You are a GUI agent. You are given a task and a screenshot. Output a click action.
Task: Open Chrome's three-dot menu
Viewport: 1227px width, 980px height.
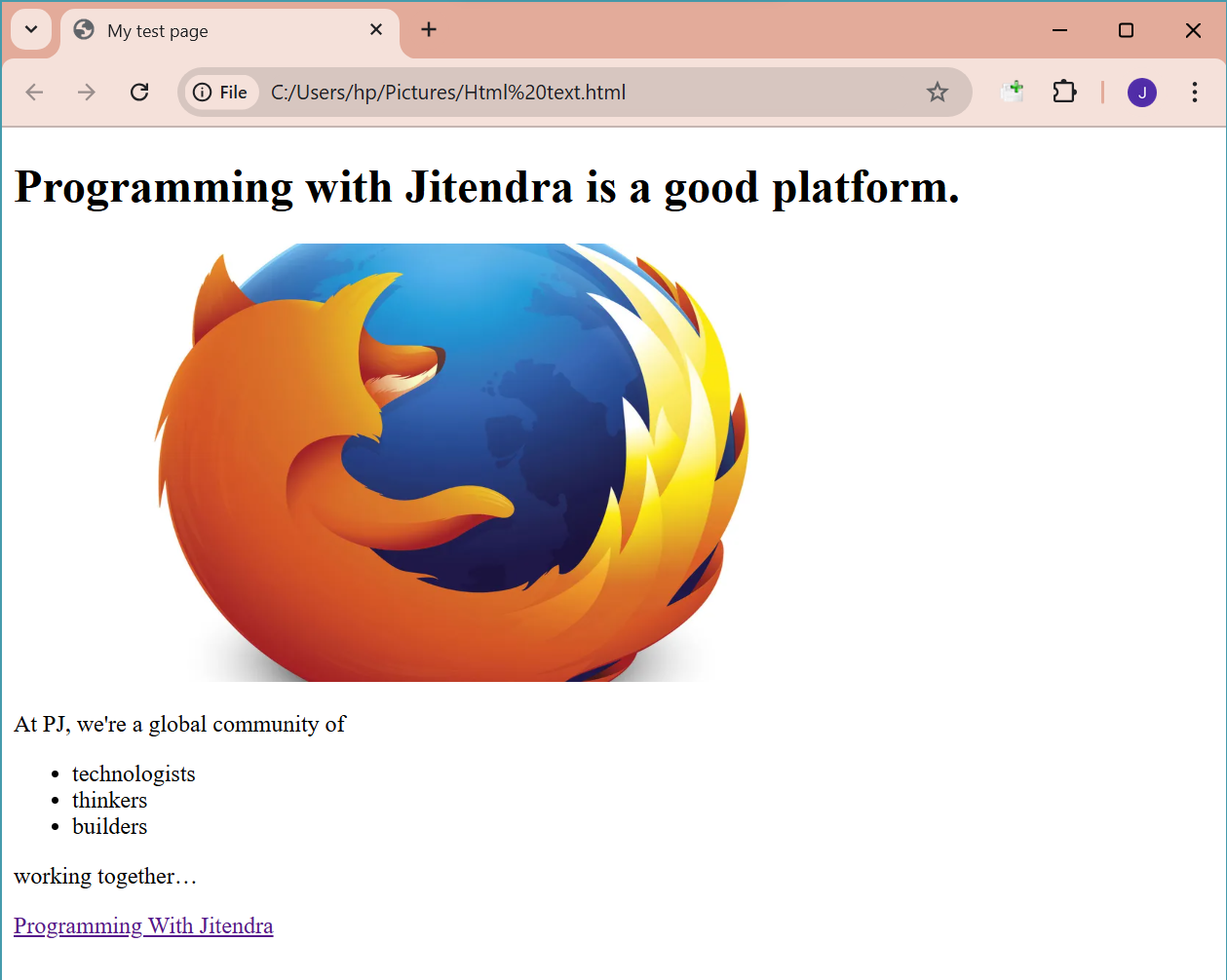(x=1195, y=93)
